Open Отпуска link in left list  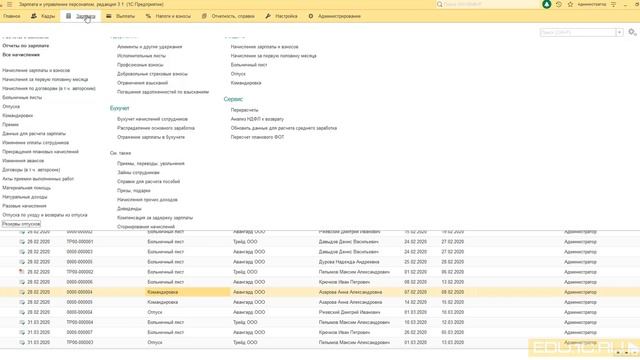(11, 107)
